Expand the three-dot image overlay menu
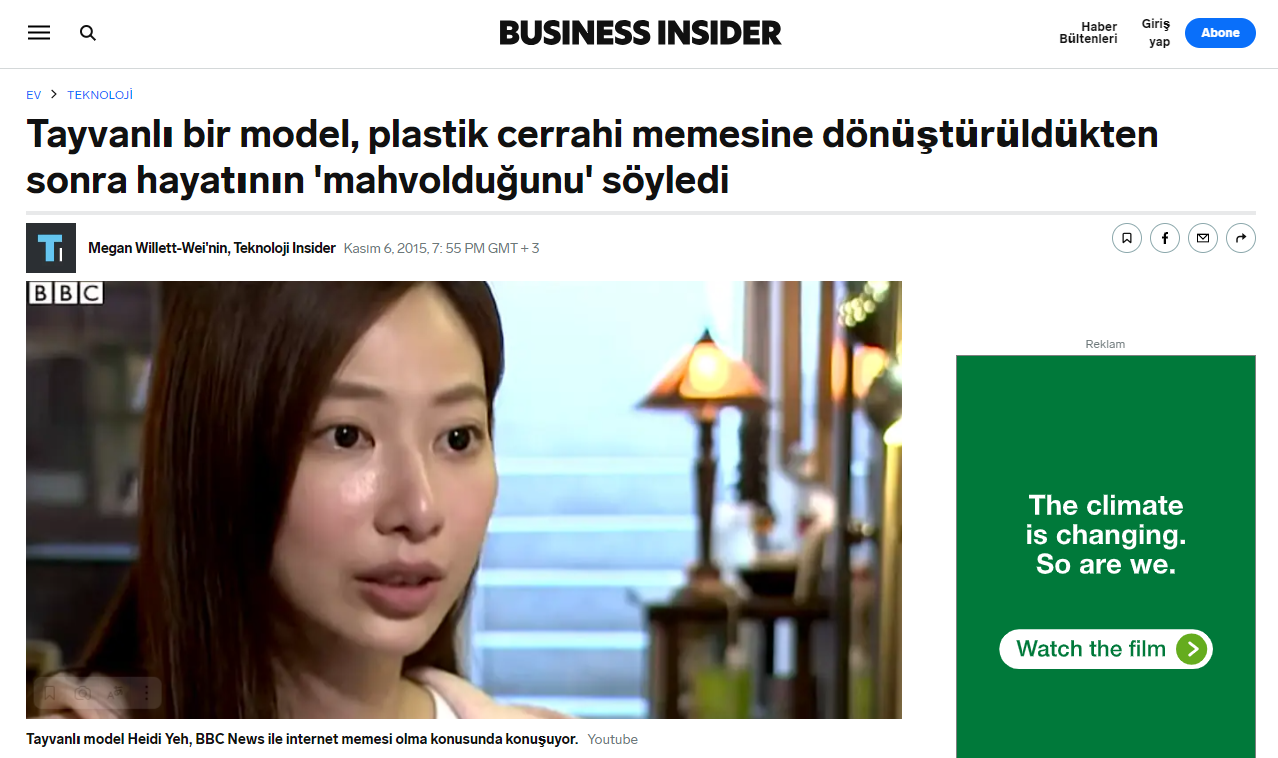The width and height of the screenshot is (1278, 758). [x=146, y=693]
